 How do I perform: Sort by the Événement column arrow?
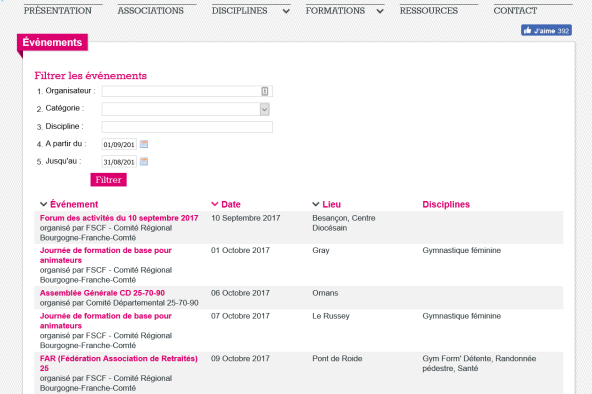pyautogui.click(x=43, y=204)
